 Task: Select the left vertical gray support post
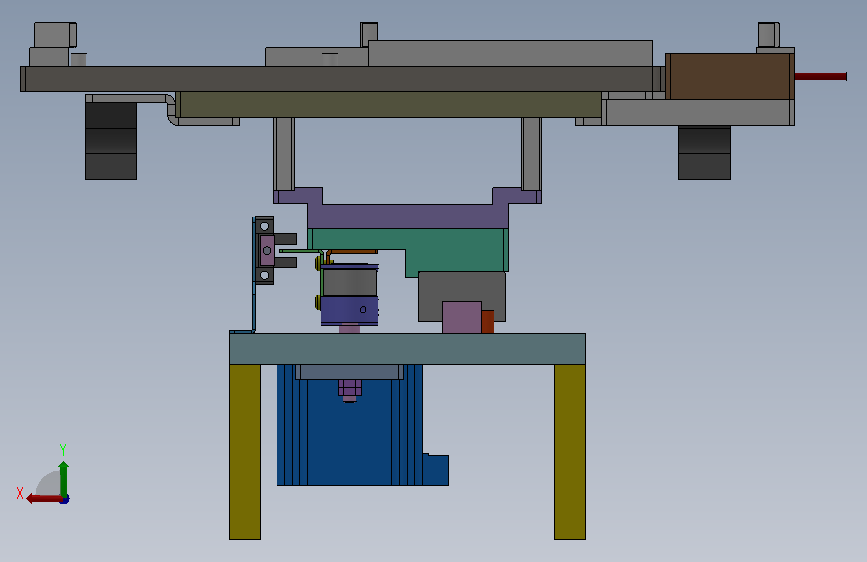click(x=284, y=154)
